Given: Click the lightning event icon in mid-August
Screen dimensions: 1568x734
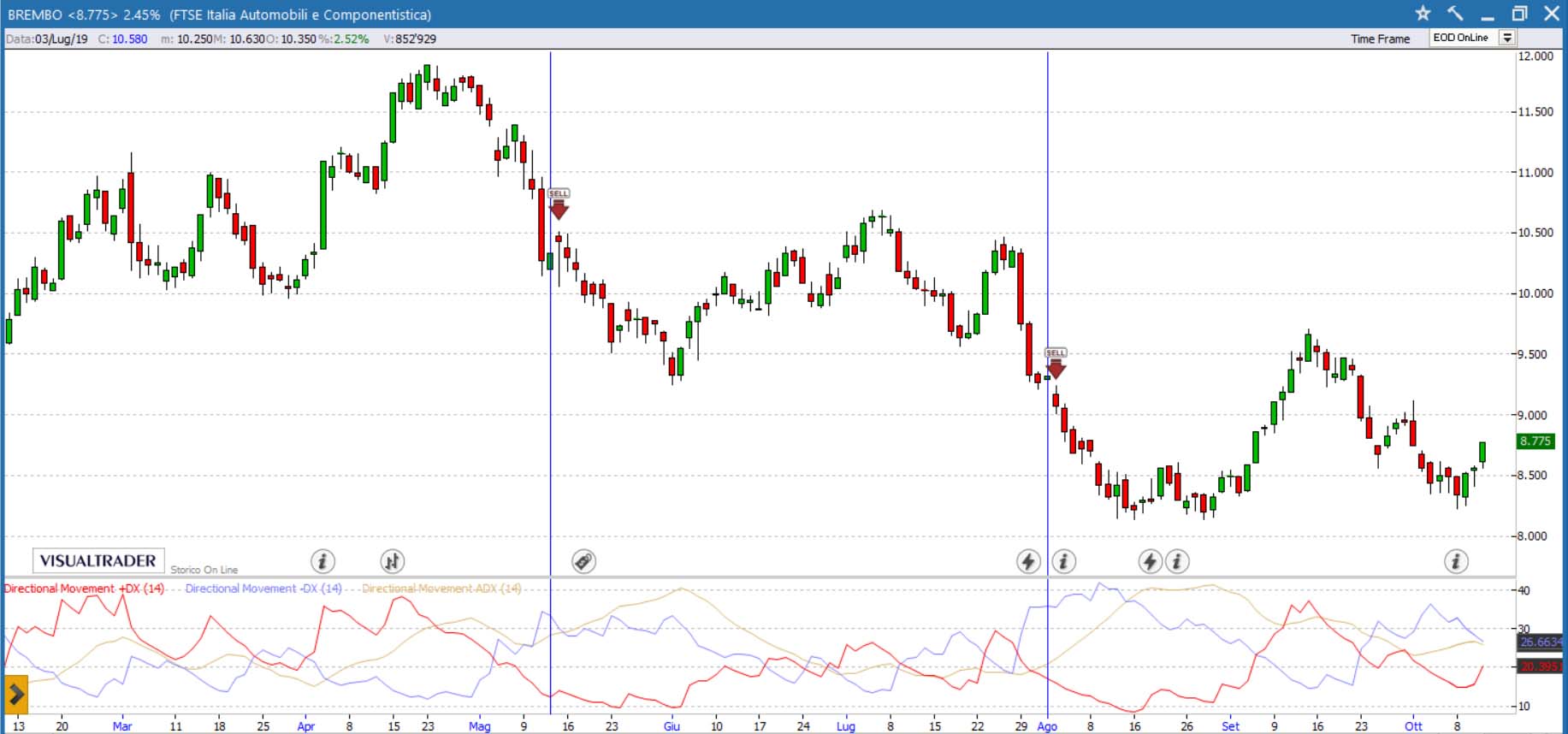Looking at the screenshot, I should click(1151, 561).
